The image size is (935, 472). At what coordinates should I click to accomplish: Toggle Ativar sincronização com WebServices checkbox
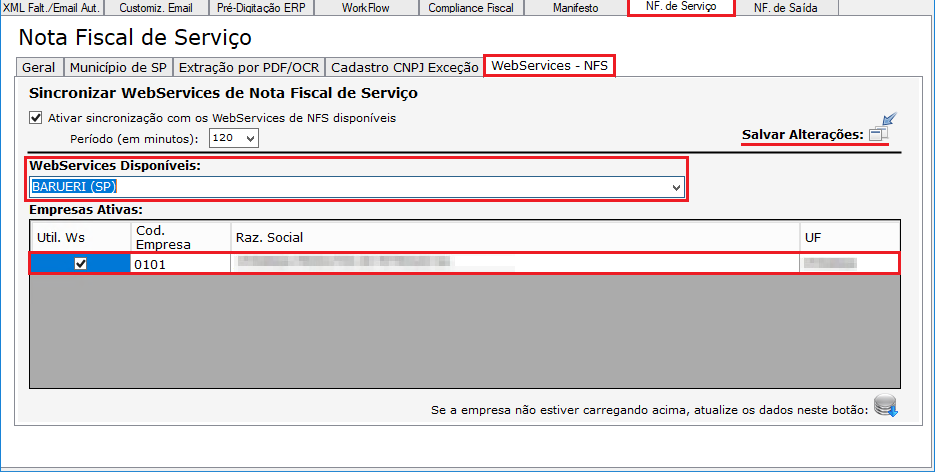[36, 118]
